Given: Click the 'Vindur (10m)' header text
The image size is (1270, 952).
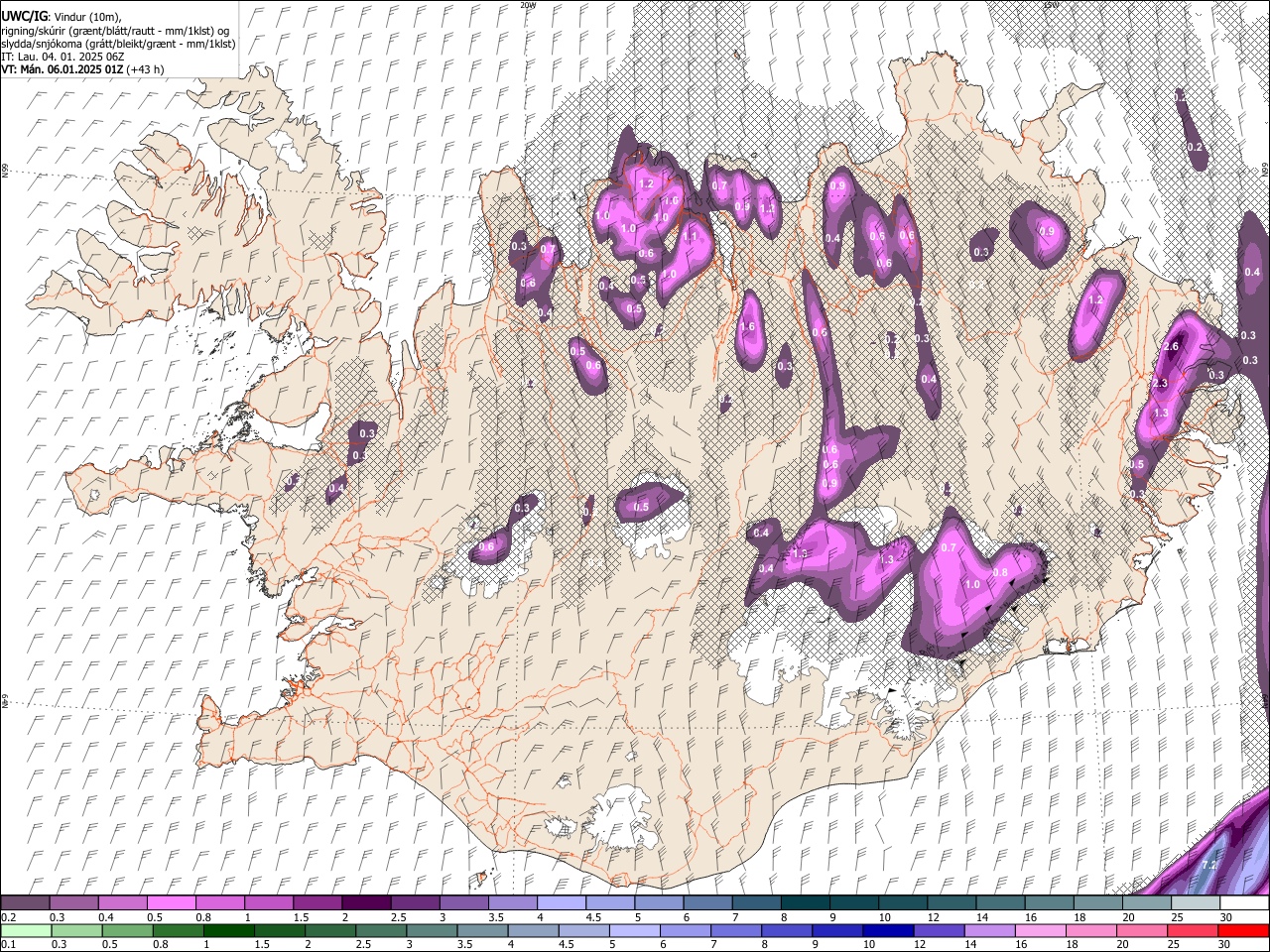Looking at the screenshot, I should 88,16.
